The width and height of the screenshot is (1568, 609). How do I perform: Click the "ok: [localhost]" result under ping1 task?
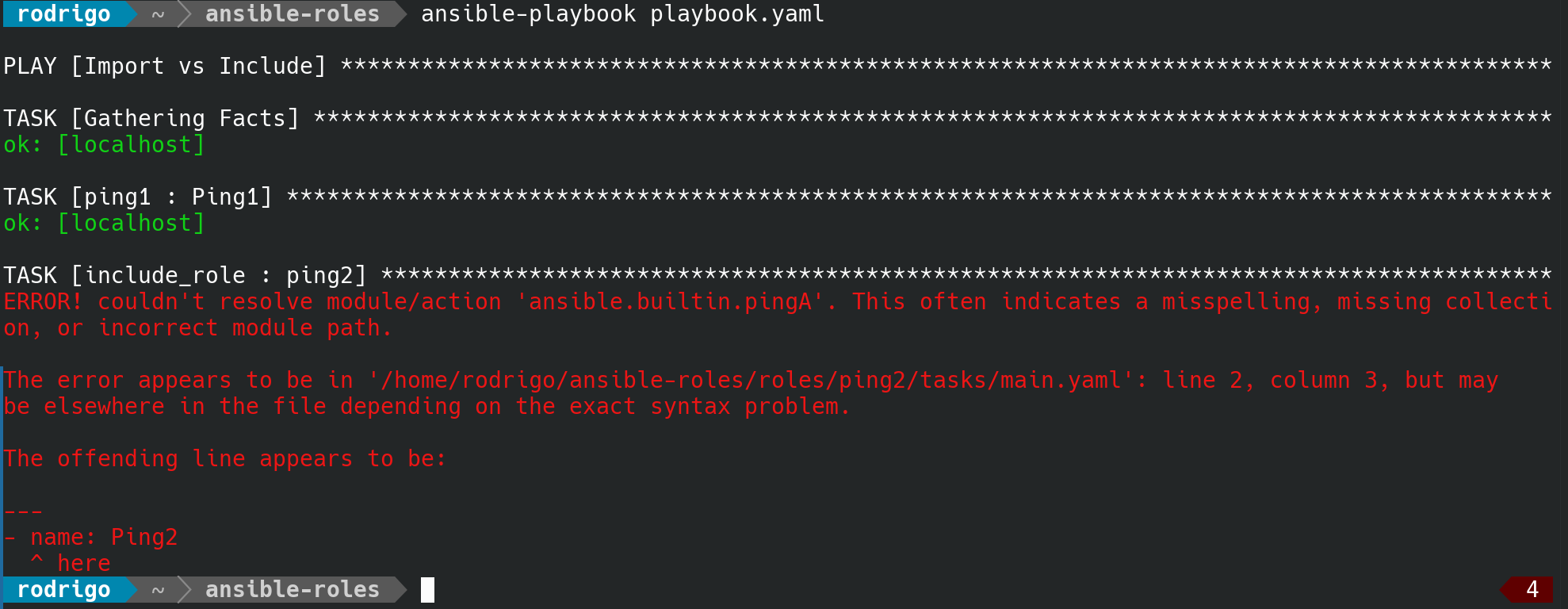pyautogui.click(x=104, y=223)
